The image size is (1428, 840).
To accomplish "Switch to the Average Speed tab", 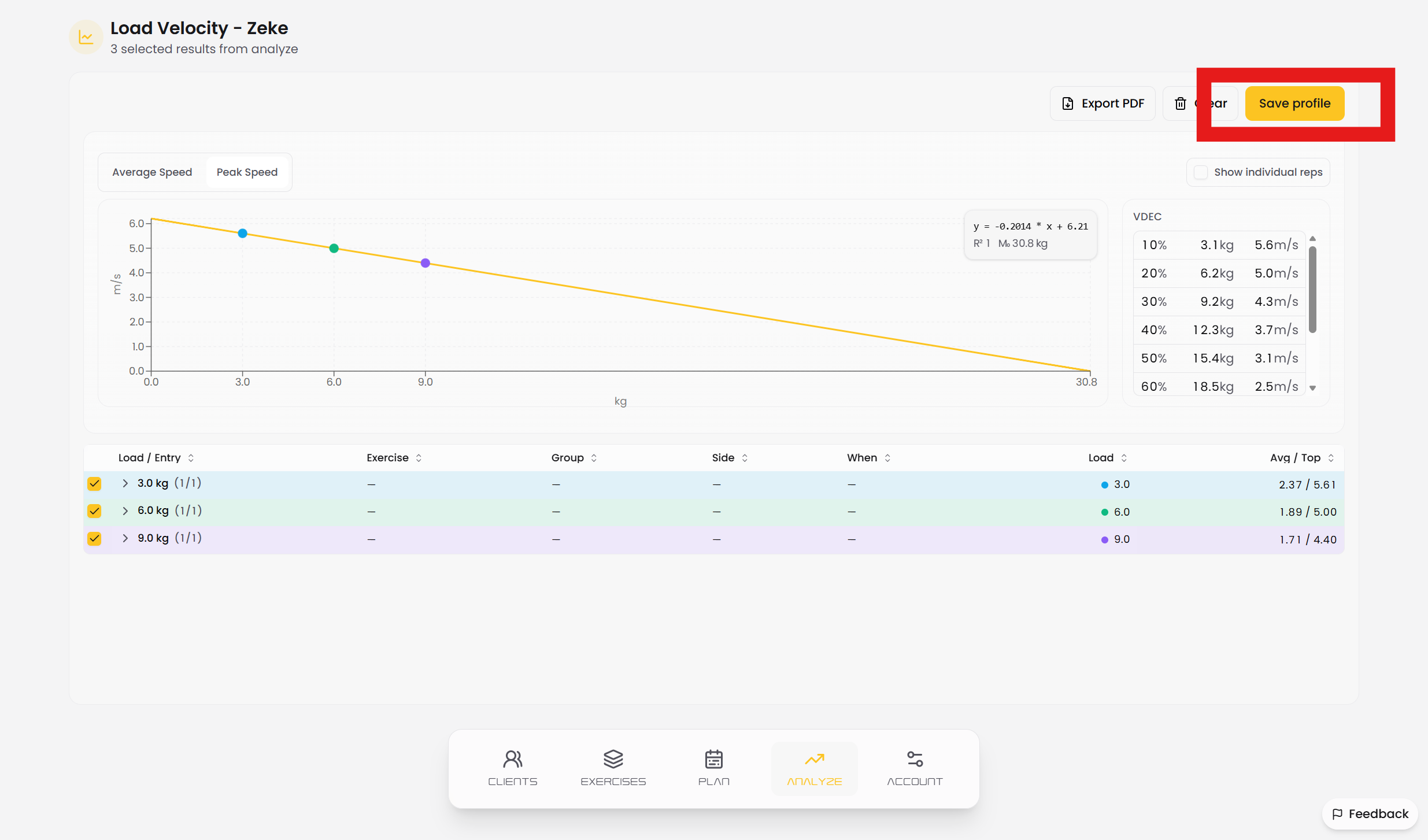I will pyautogui.click(x=152, y=172).
